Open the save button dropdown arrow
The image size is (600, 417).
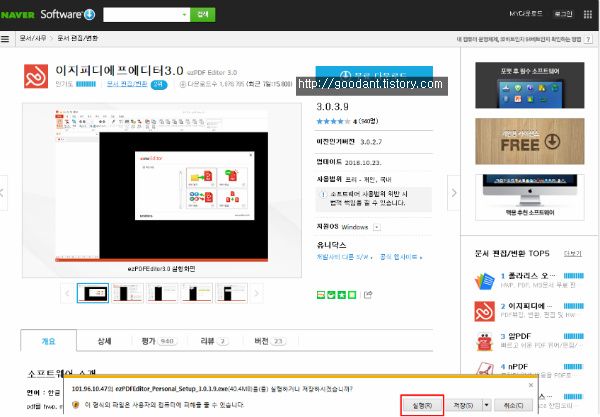point(486,405)
